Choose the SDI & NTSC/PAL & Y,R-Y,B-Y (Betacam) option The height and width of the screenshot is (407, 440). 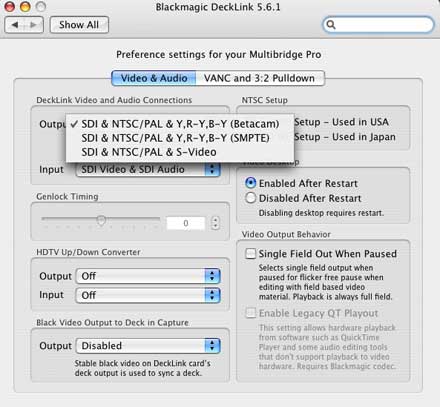point(180,124)
